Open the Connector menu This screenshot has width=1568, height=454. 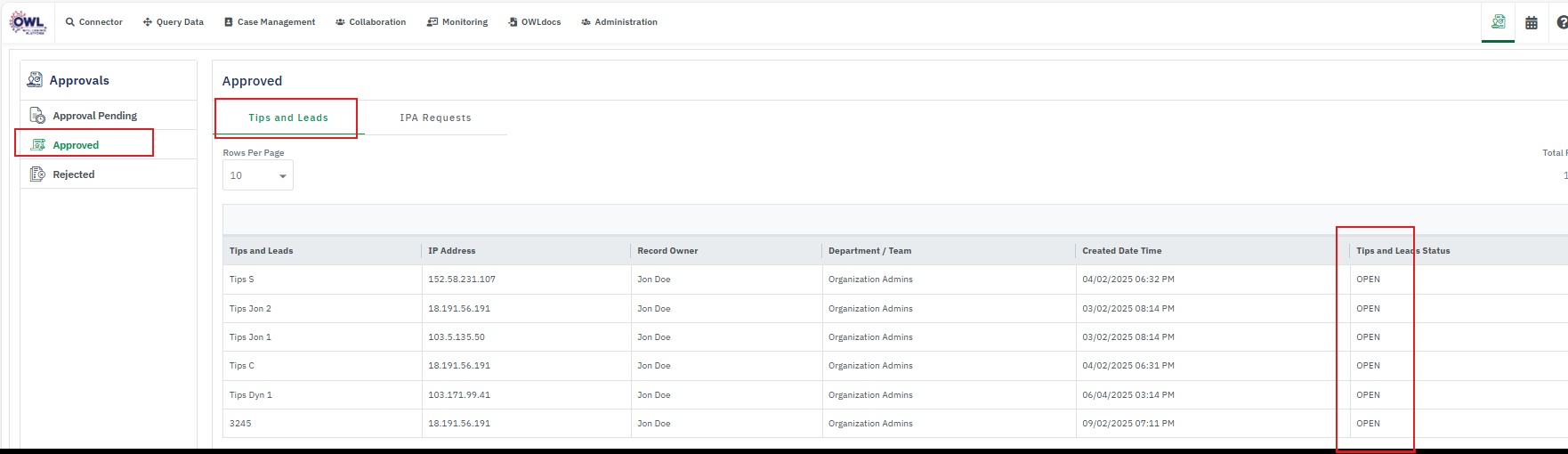(94, 22)
